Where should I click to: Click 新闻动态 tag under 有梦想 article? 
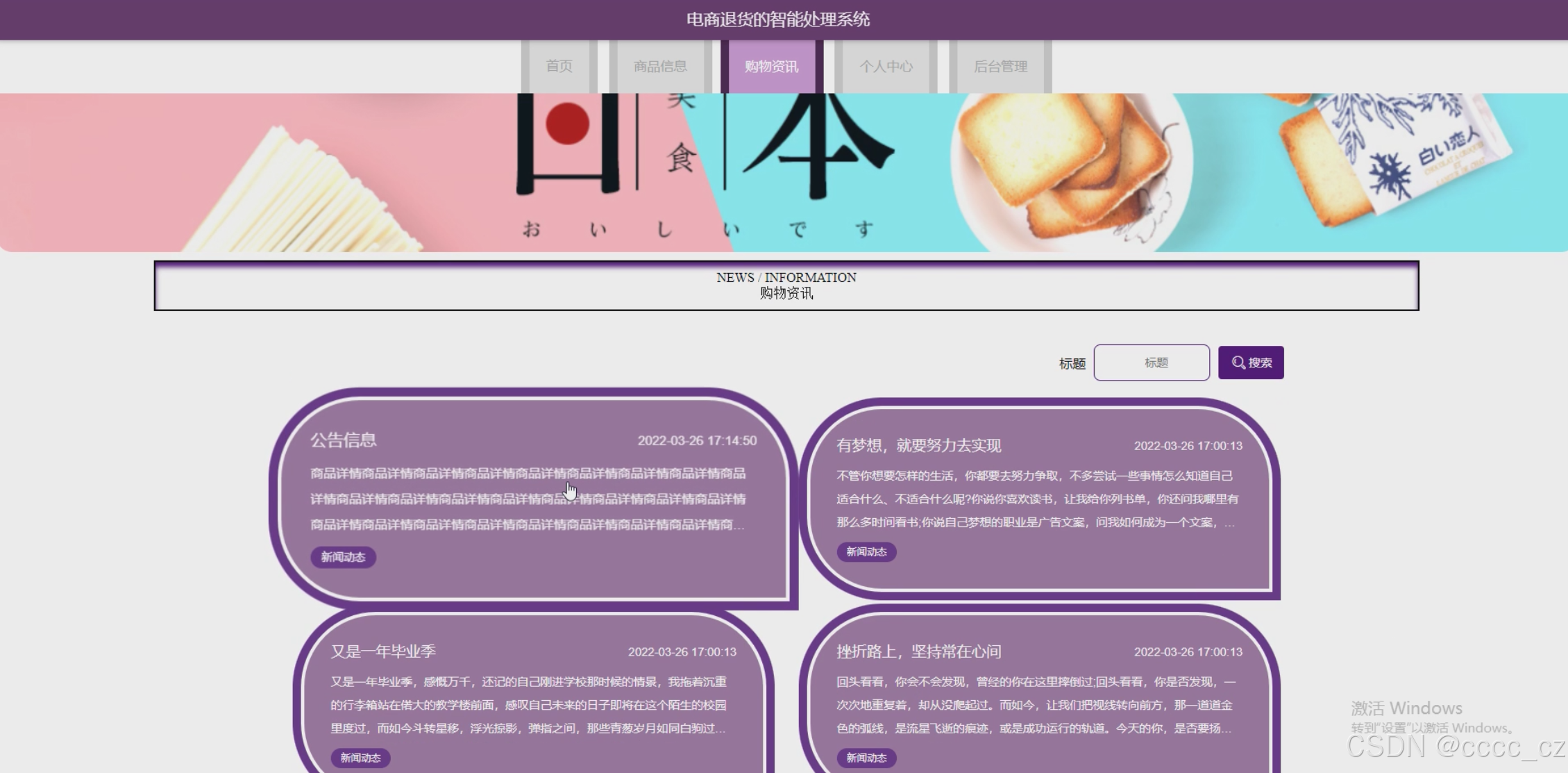[866, 552]
